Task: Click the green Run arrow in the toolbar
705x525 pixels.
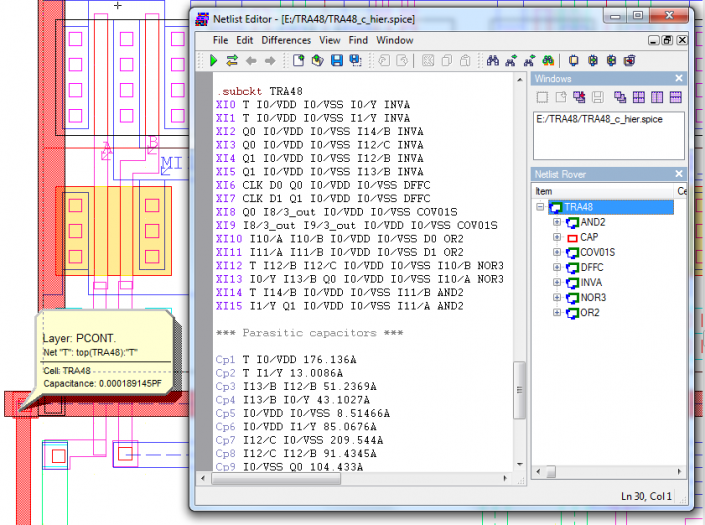Action: click(x=214, y=61)
